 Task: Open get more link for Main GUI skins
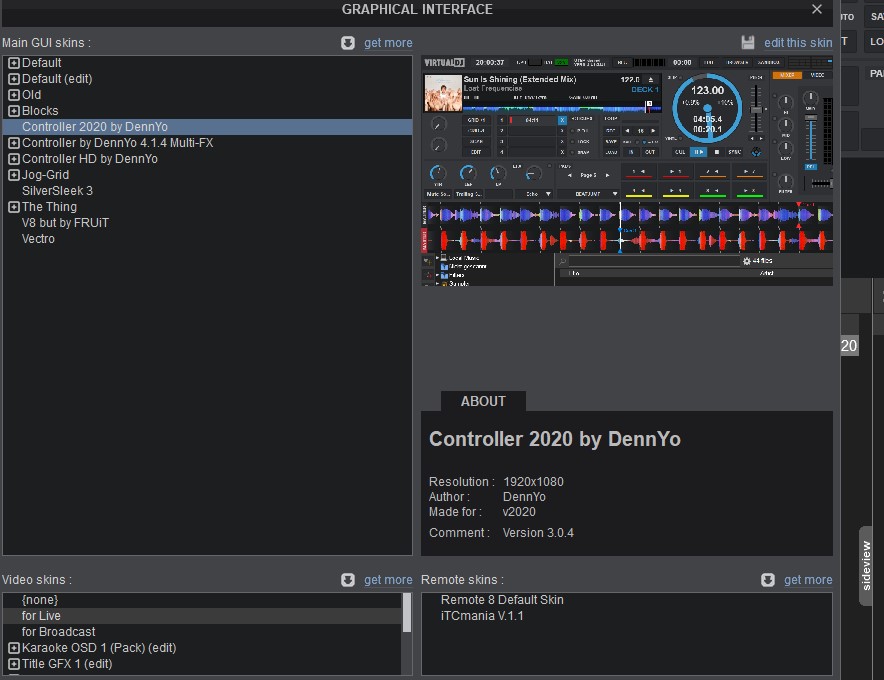388,43
